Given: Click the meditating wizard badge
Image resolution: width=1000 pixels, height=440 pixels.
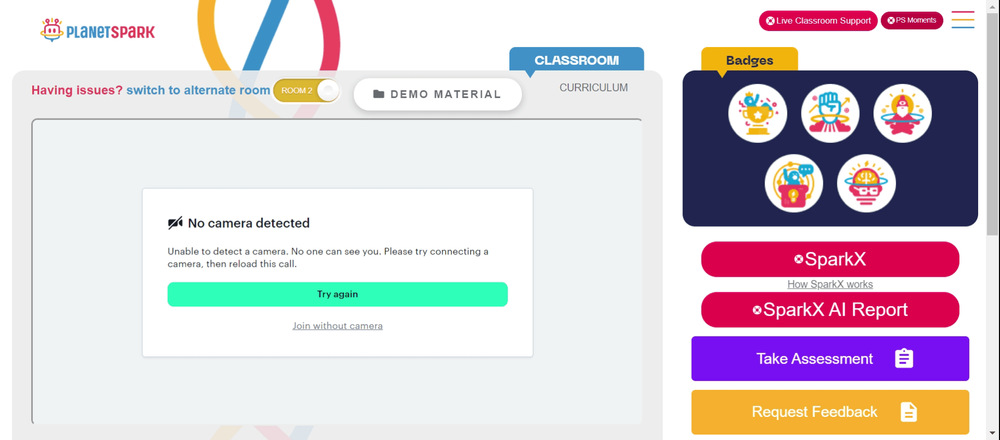Looking at the screenshot, I should point(902,114).
